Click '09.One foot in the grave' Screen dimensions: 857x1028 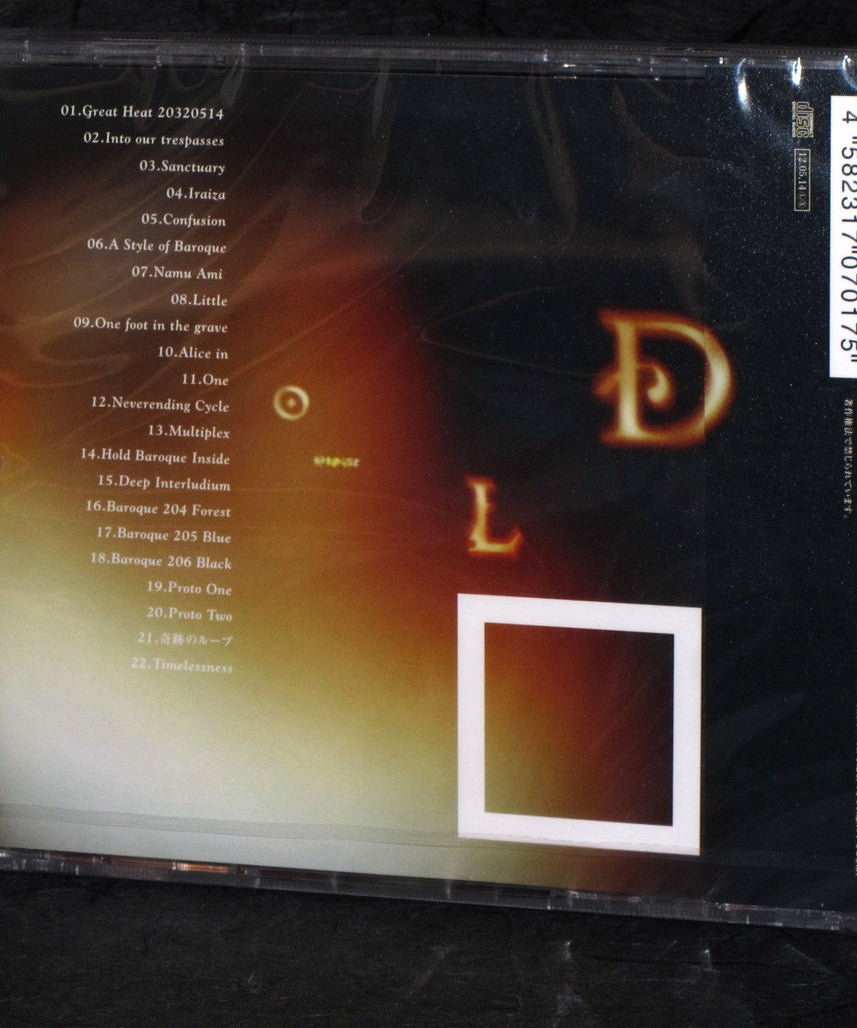tap(151, 325)
